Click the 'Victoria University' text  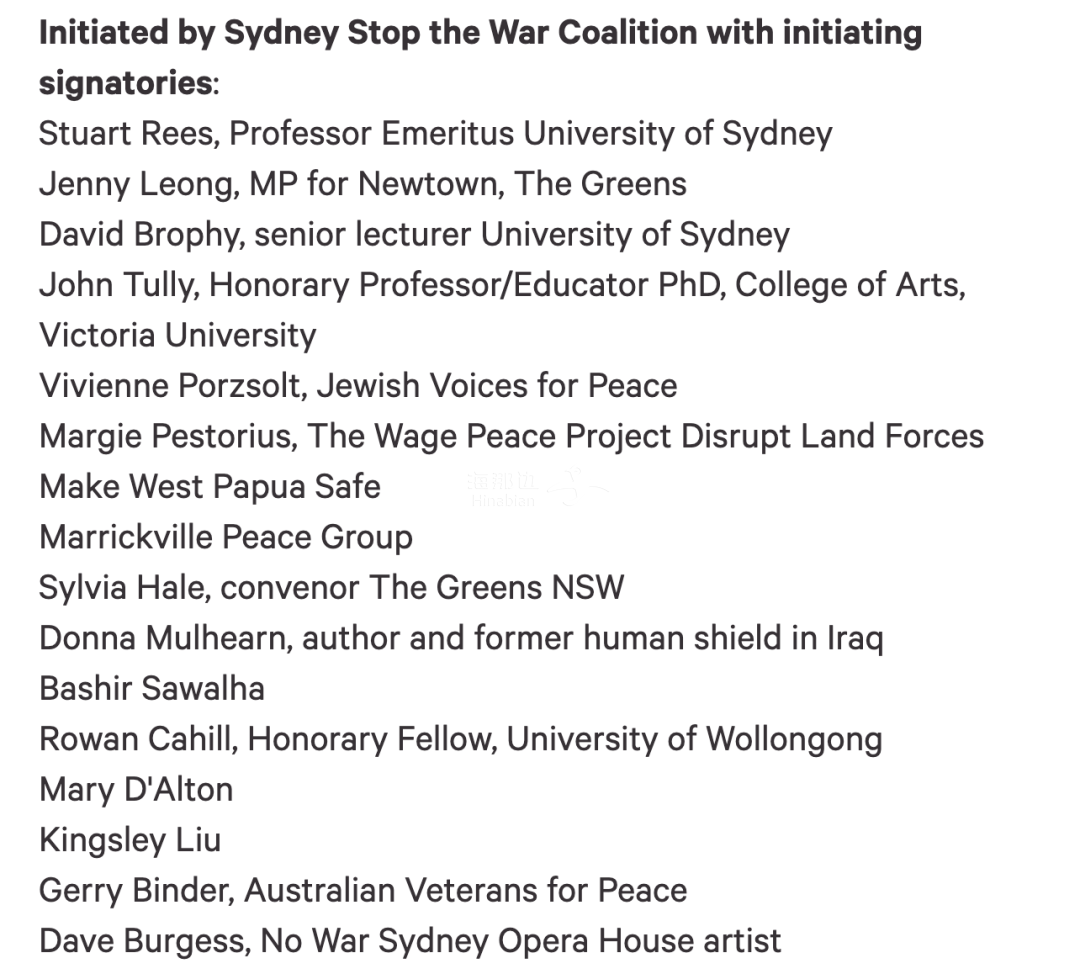178,335
